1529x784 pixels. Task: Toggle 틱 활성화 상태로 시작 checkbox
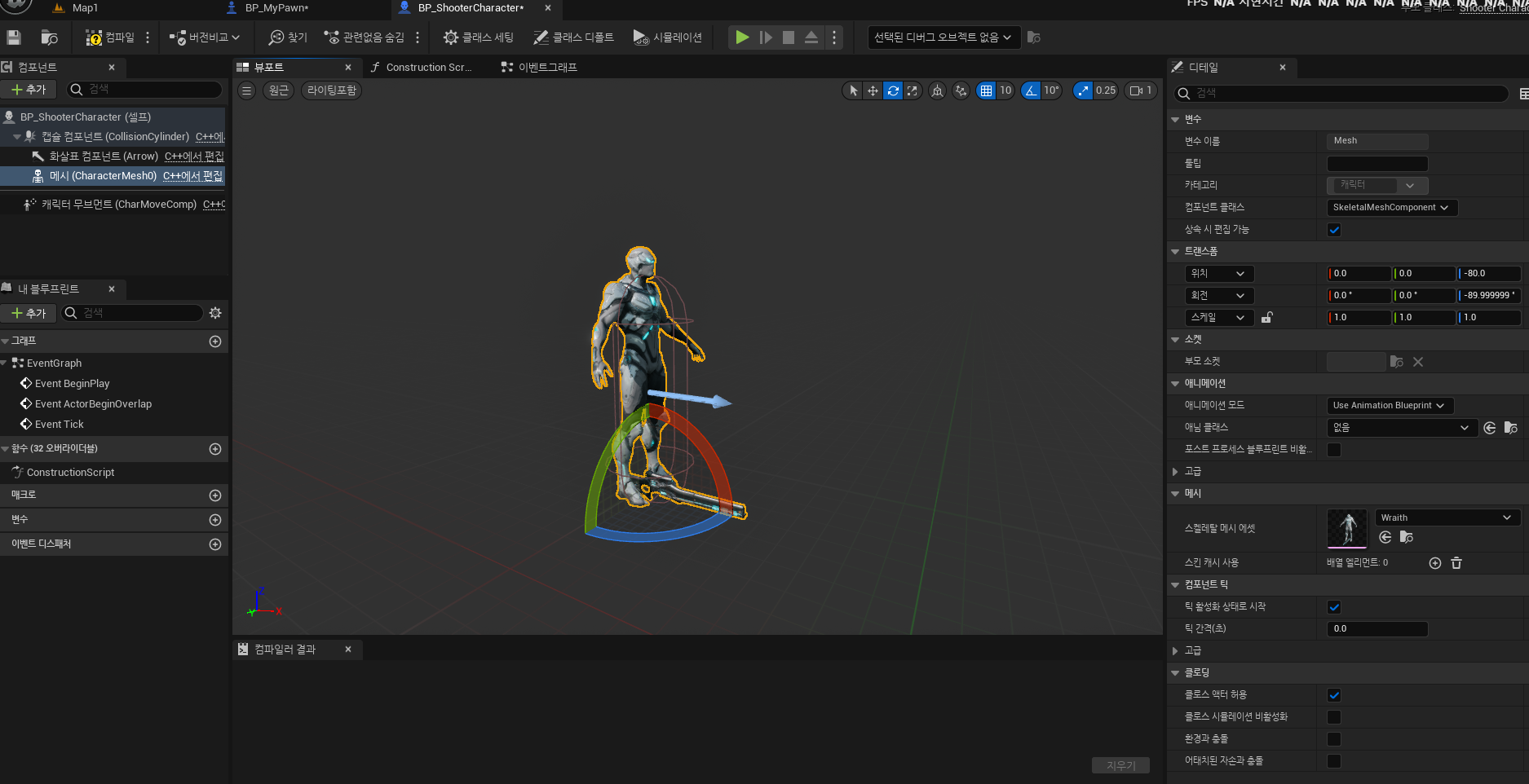click(x=1334, y=607)
